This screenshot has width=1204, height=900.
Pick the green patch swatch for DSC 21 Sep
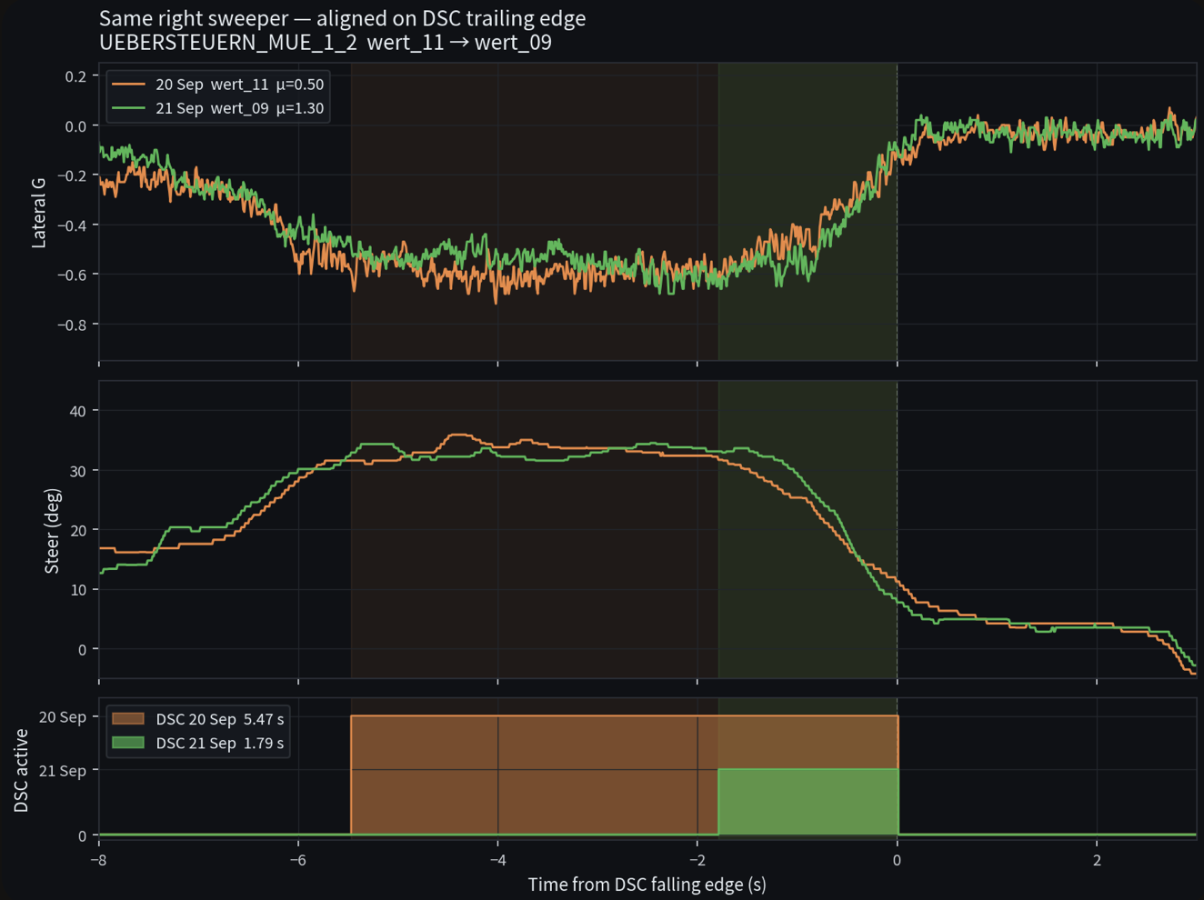(x=129, y=744)
